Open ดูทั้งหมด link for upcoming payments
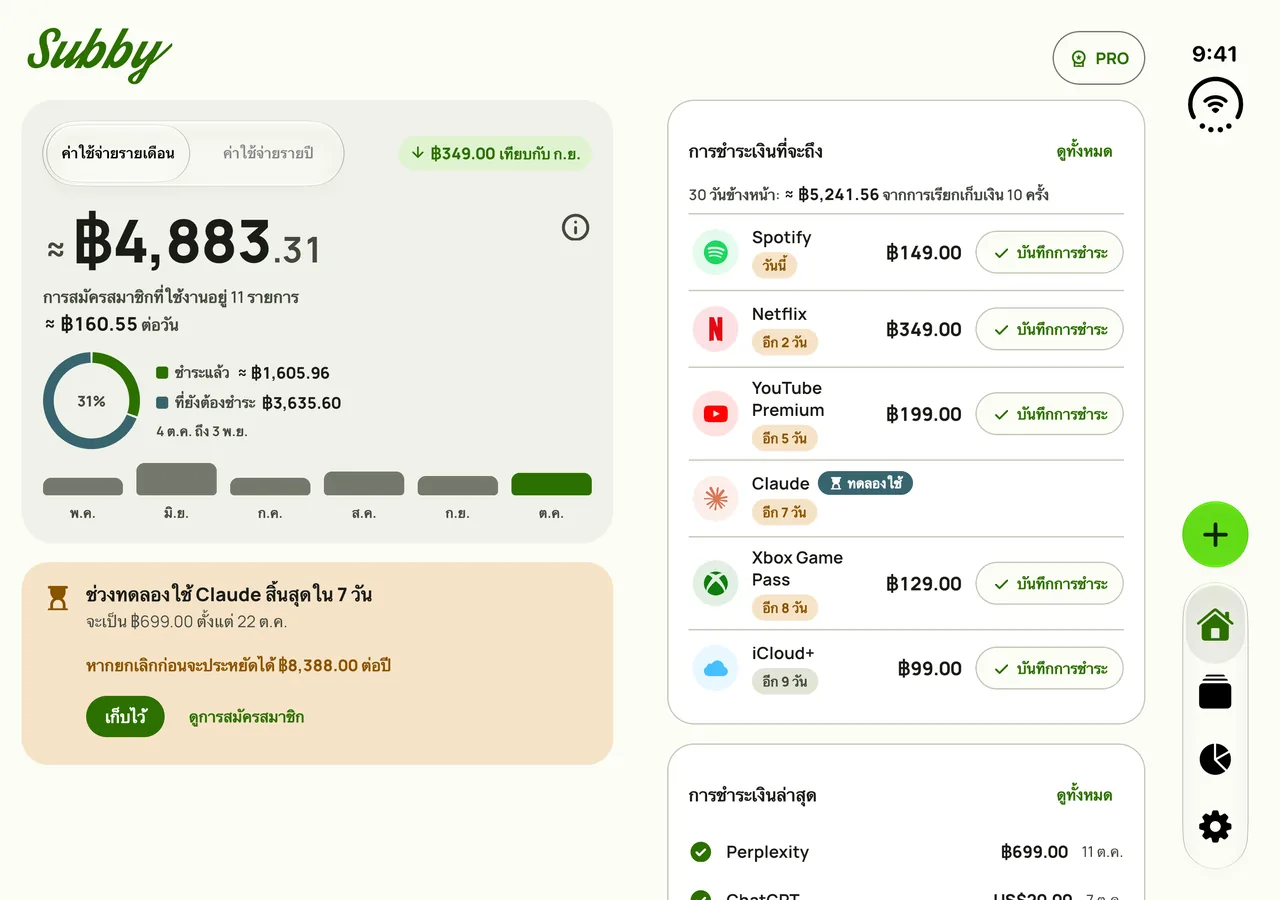Viewport: 1280px width, 900px height. (1084, 152)
